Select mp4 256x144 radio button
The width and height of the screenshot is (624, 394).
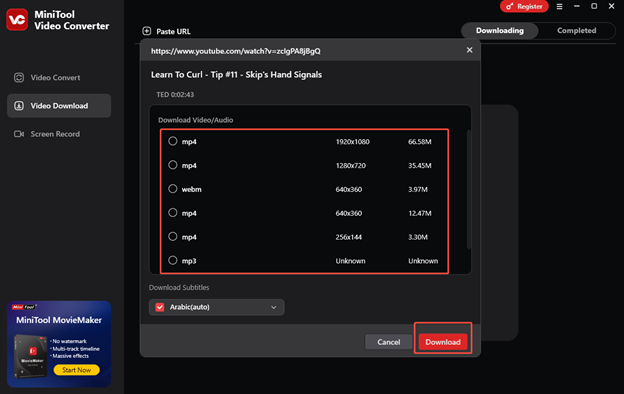172,236
